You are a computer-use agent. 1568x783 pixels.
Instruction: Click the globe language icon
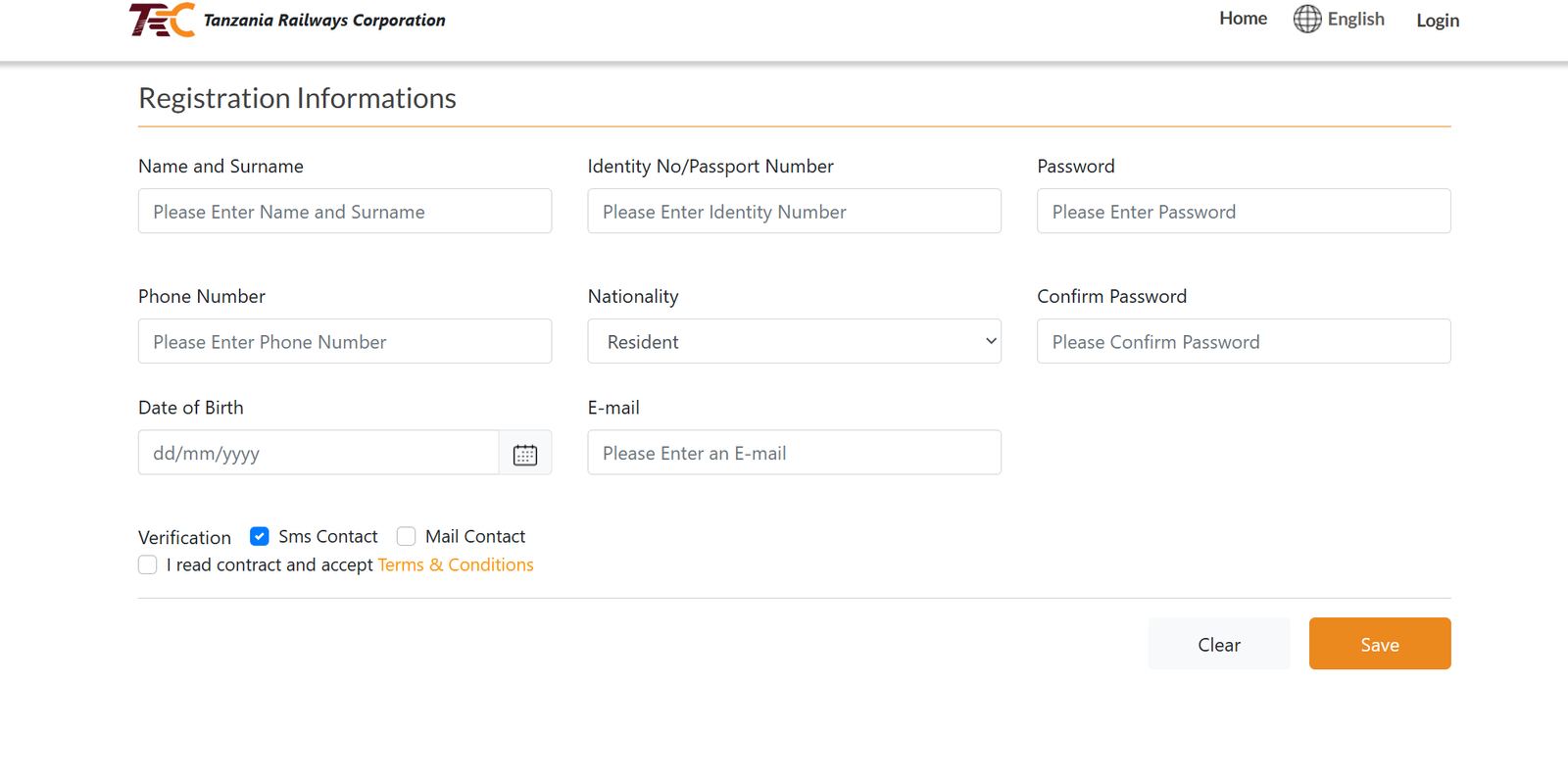coord(1307,19)
